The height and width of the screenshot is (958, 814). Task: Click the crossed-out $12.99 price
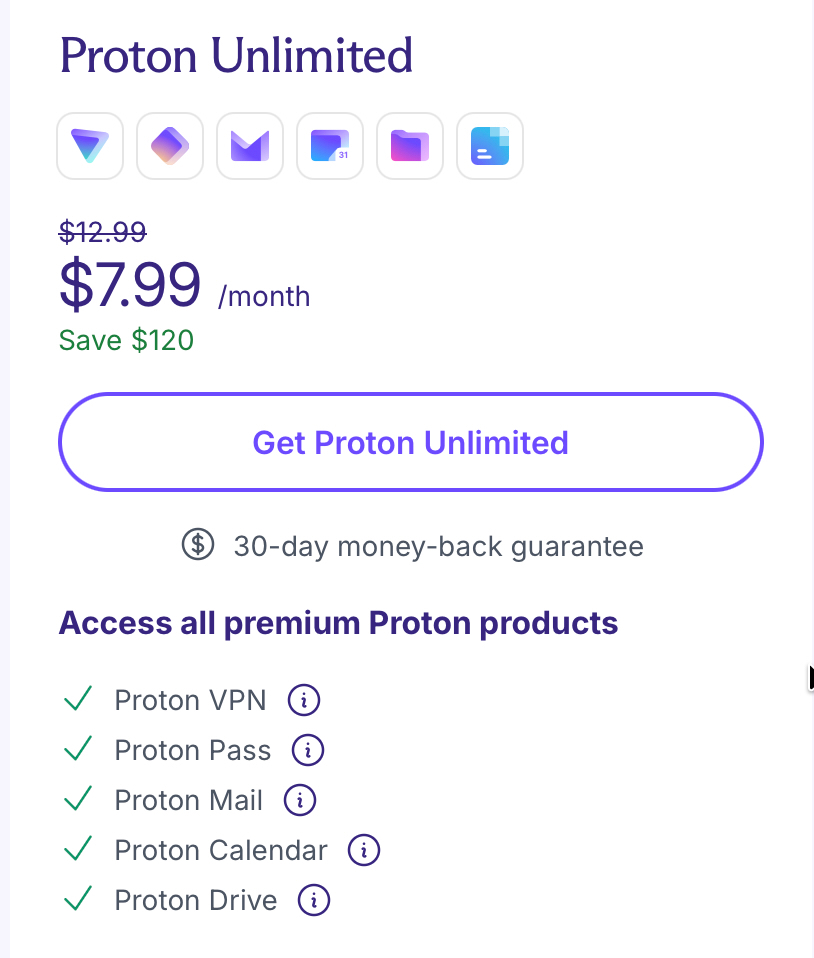click(x=103, y=232)
